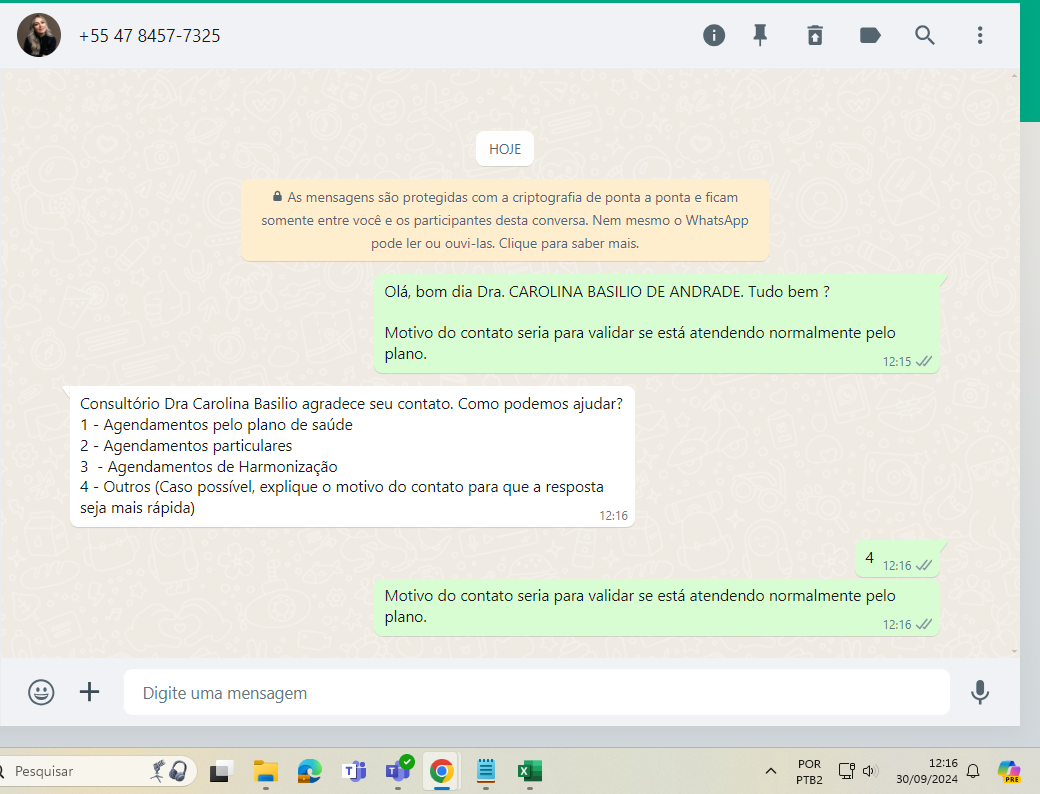1040x794 pixels.
Task: Click the encryption notice to learn more
Action: [x=505, y=220]
